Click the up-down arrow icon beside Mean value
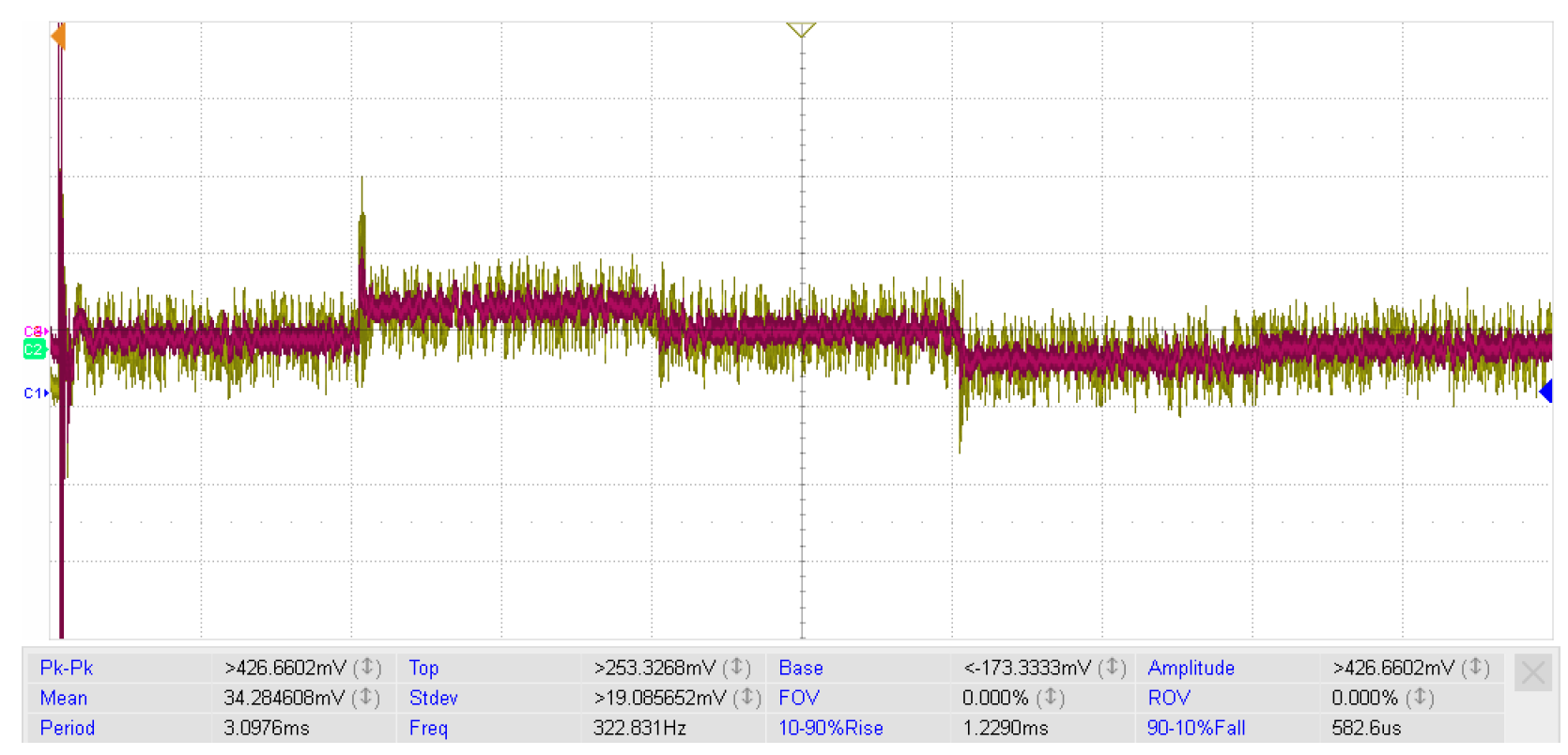 (365, 698)
